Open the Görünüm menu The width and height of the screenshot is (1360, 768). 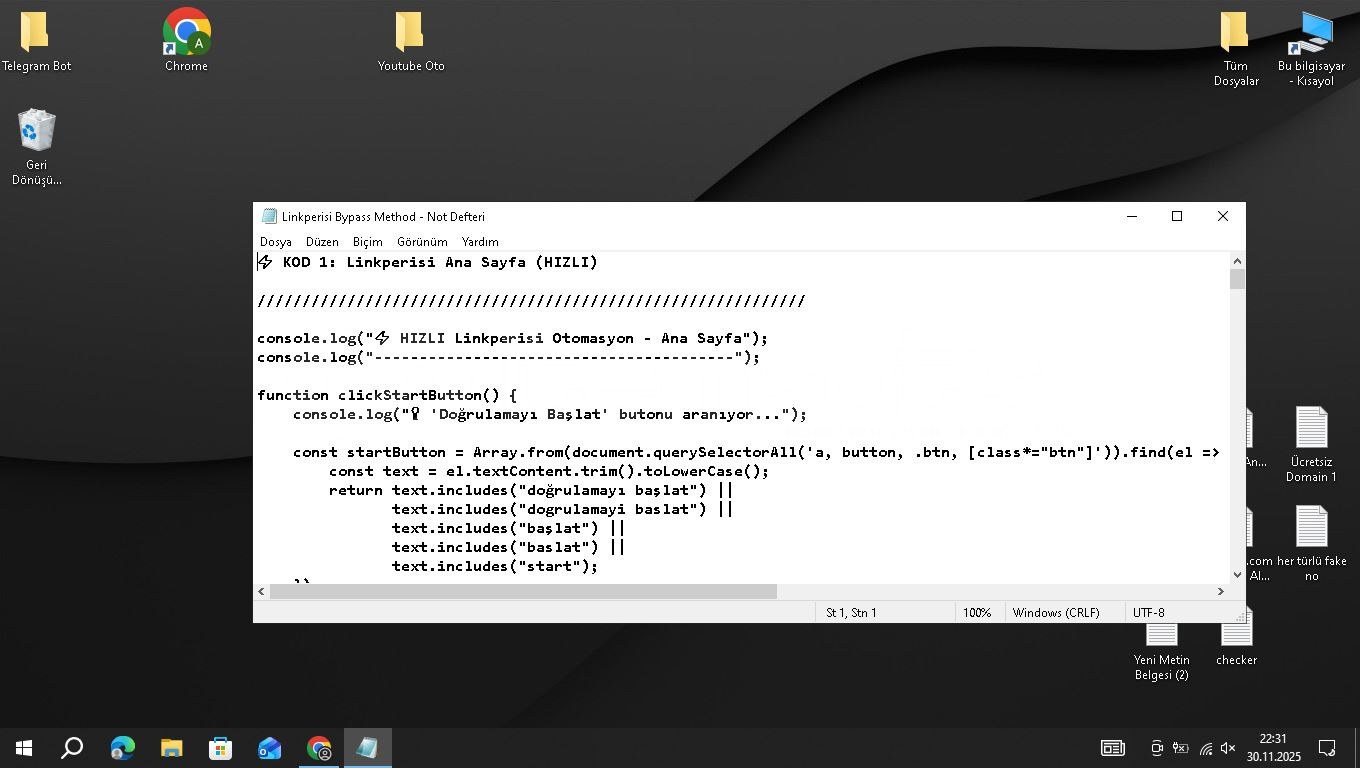[x=421, y=242]
